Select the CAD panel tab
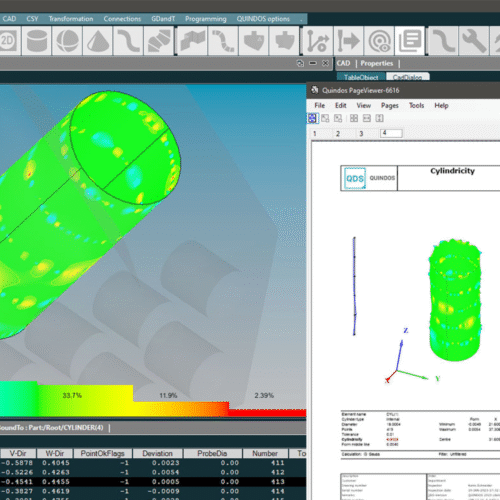The width and height of the screenshot is (500, 500). point(343,63)
